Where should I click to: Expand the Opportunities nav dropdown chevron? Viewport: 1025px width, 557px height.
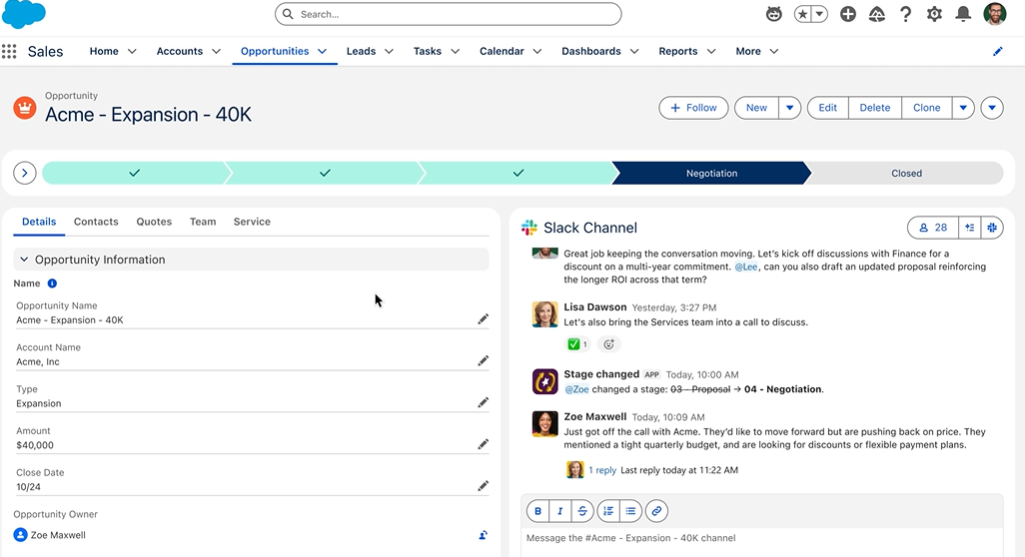point(322,52)
